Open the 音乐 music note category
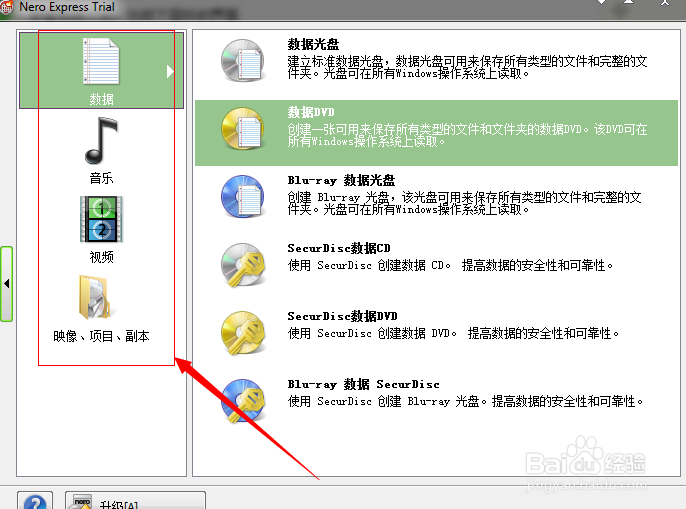Viewport: 686px width, 509px height. (x=101, y=140)
